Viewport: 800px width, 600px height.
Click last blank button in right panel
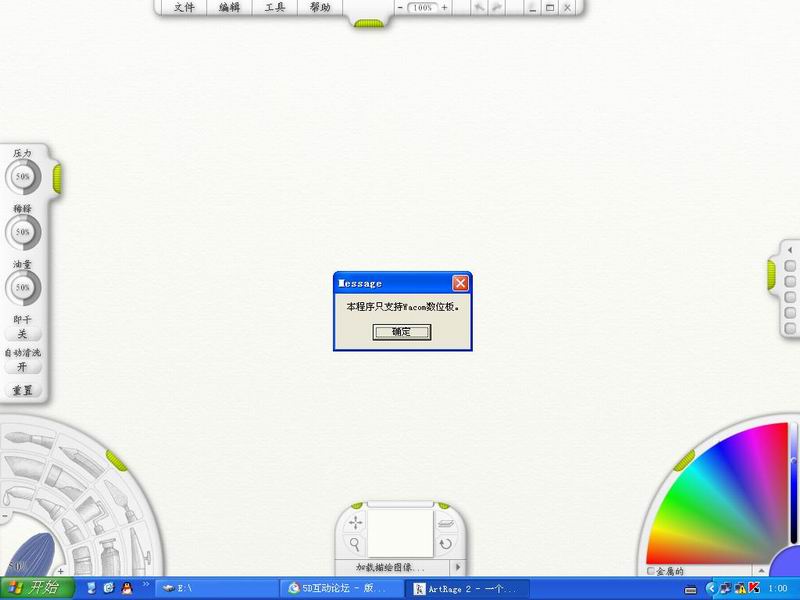tap(790, 328)
